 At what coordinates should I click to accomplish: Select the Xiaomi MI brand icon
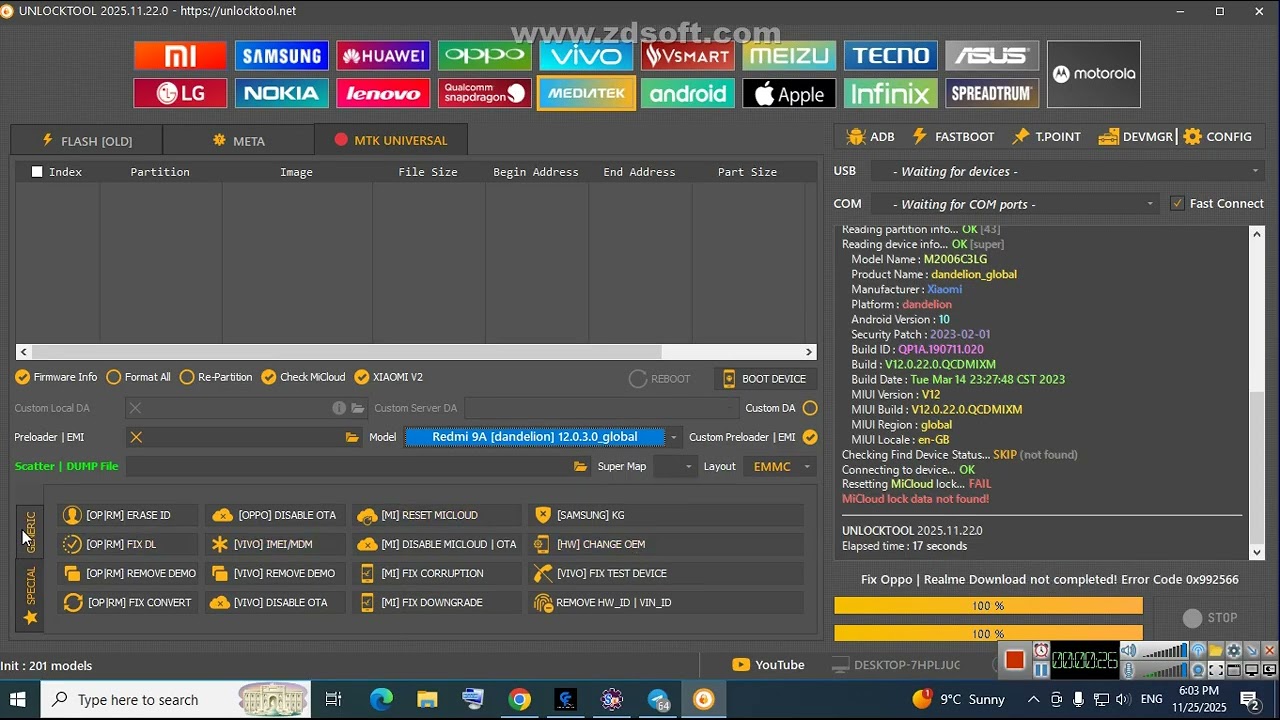(180, 56)
